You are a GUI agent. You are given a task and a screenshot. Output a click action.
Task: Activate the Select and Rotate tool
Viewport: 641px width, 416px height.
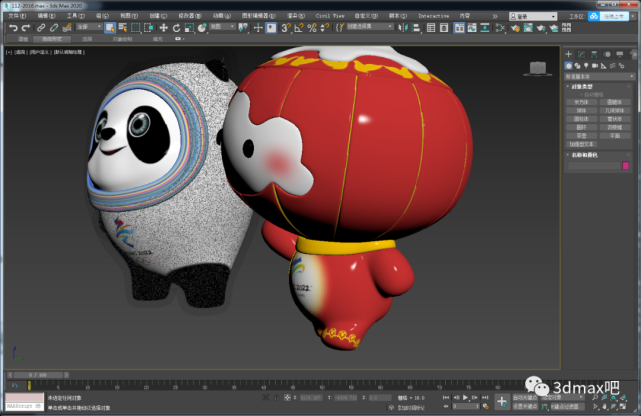pos(176,28)
